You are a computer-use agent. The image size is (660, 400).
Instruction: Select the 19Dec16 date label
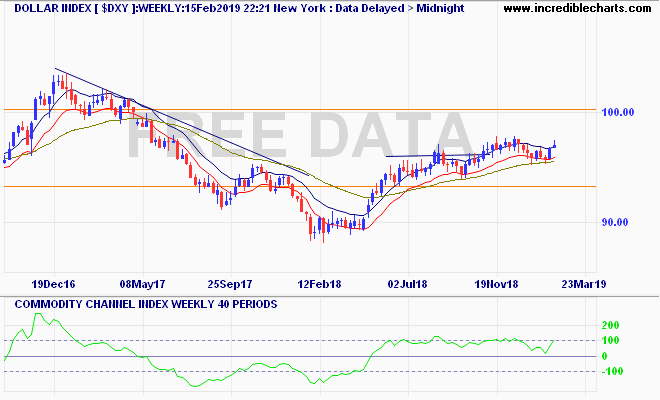coord(53,284)
